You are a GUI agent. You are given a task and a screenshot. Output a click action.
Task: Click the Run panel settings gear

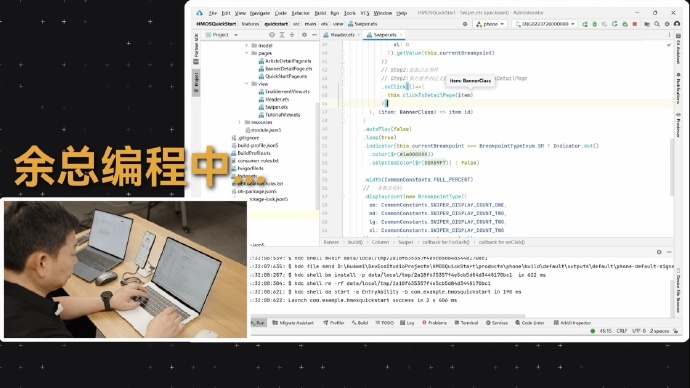659,252
